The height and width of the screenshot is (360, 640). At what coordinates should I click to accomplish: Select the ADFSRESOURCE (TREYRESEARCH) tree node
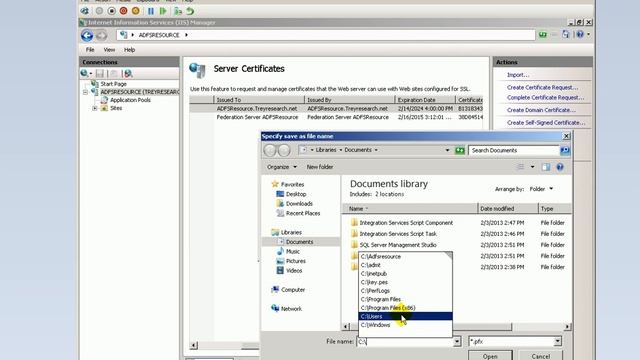[x=140, y=92]
